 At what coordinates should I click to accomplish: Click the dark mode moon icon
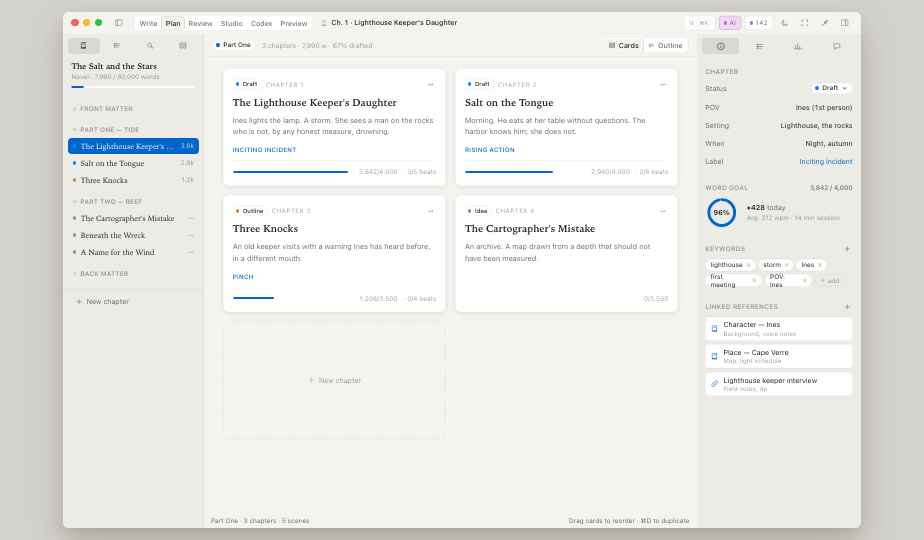784,22
